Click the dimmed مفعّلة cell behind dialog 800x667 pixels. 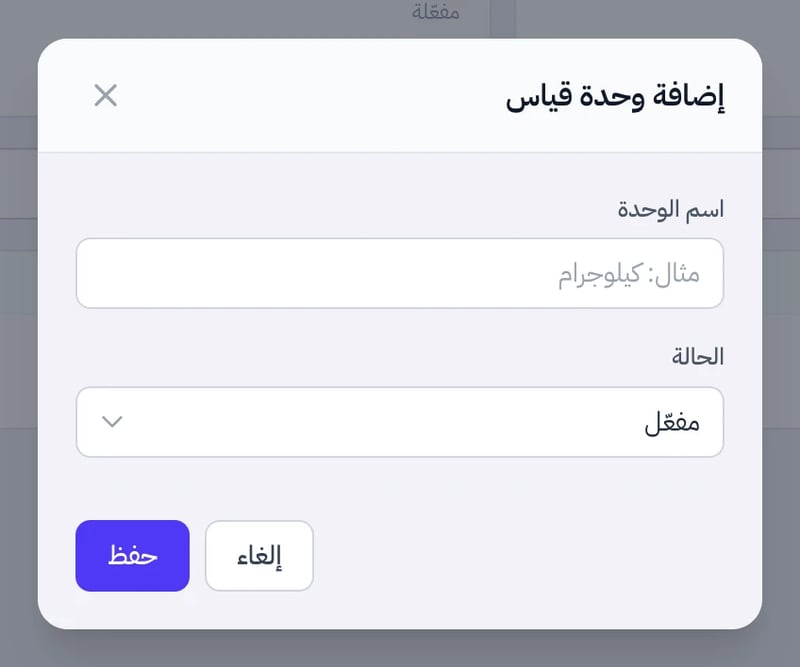click(x=435, y=11)
